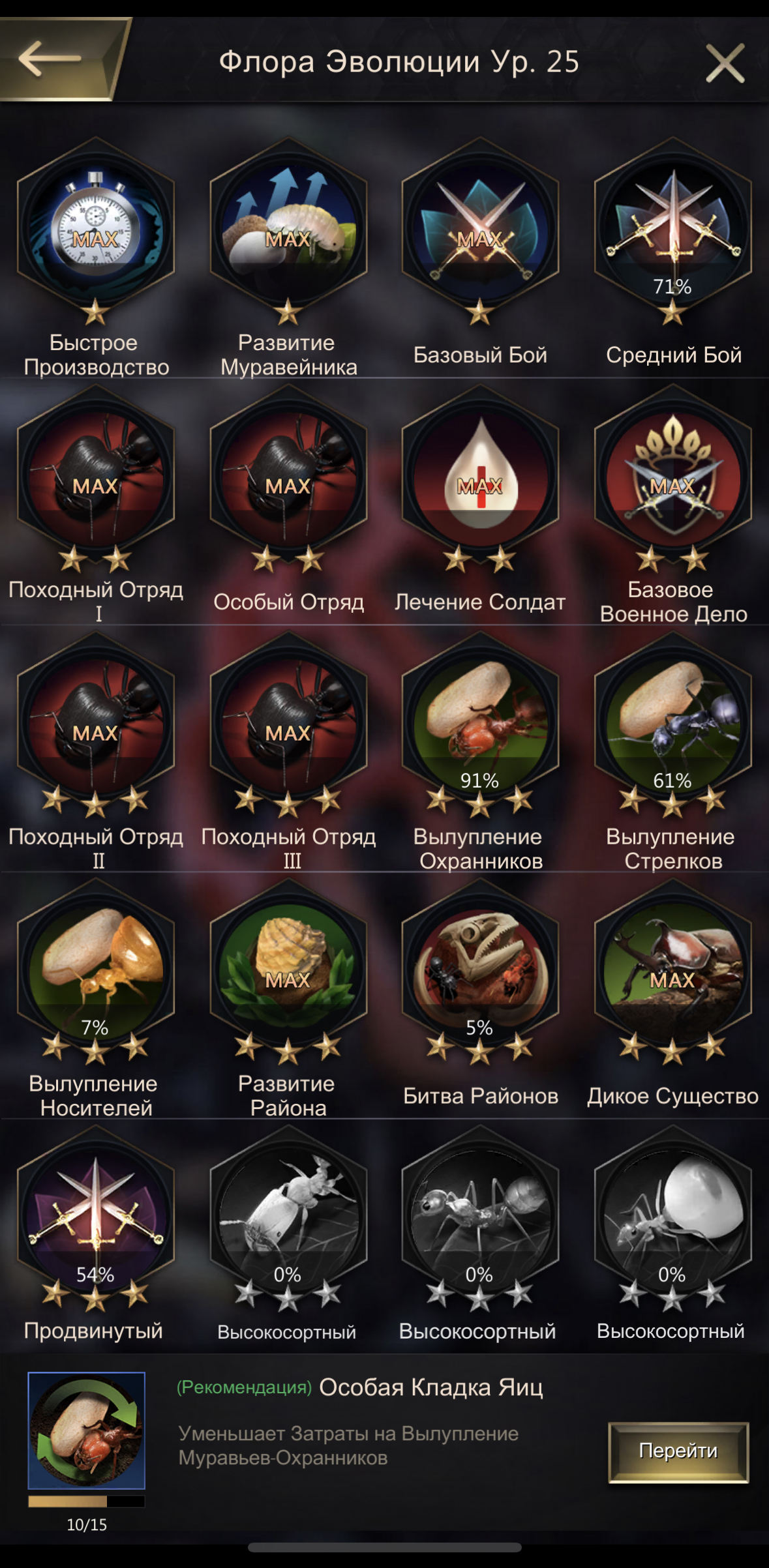This screenshot has width=769, height=1568.
Task: Select Базовое Военное Дело crown icon
Action: coord(672,473)
